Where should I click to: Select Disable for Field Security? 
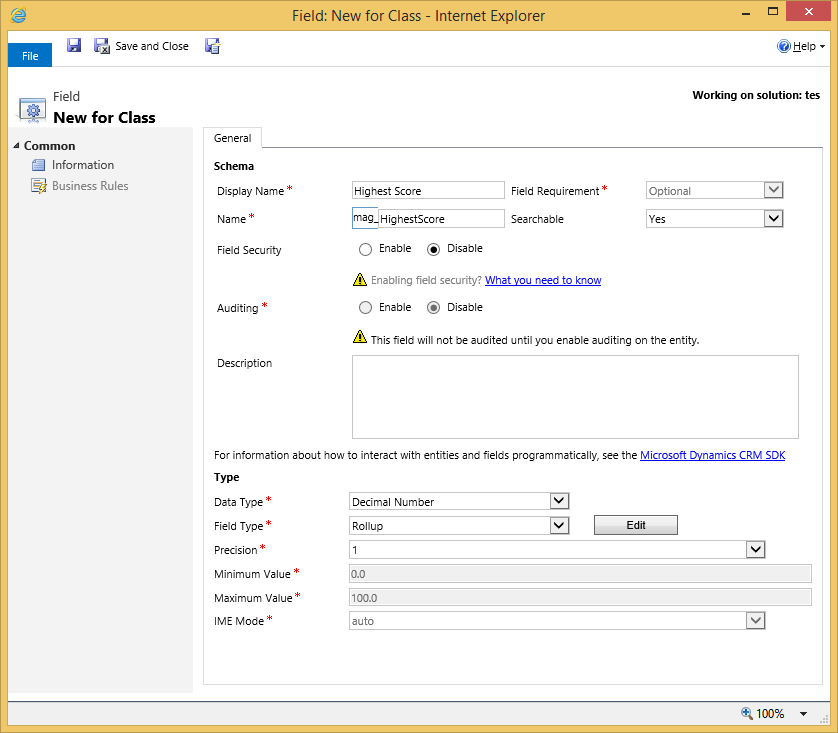[x=434, y=249]
